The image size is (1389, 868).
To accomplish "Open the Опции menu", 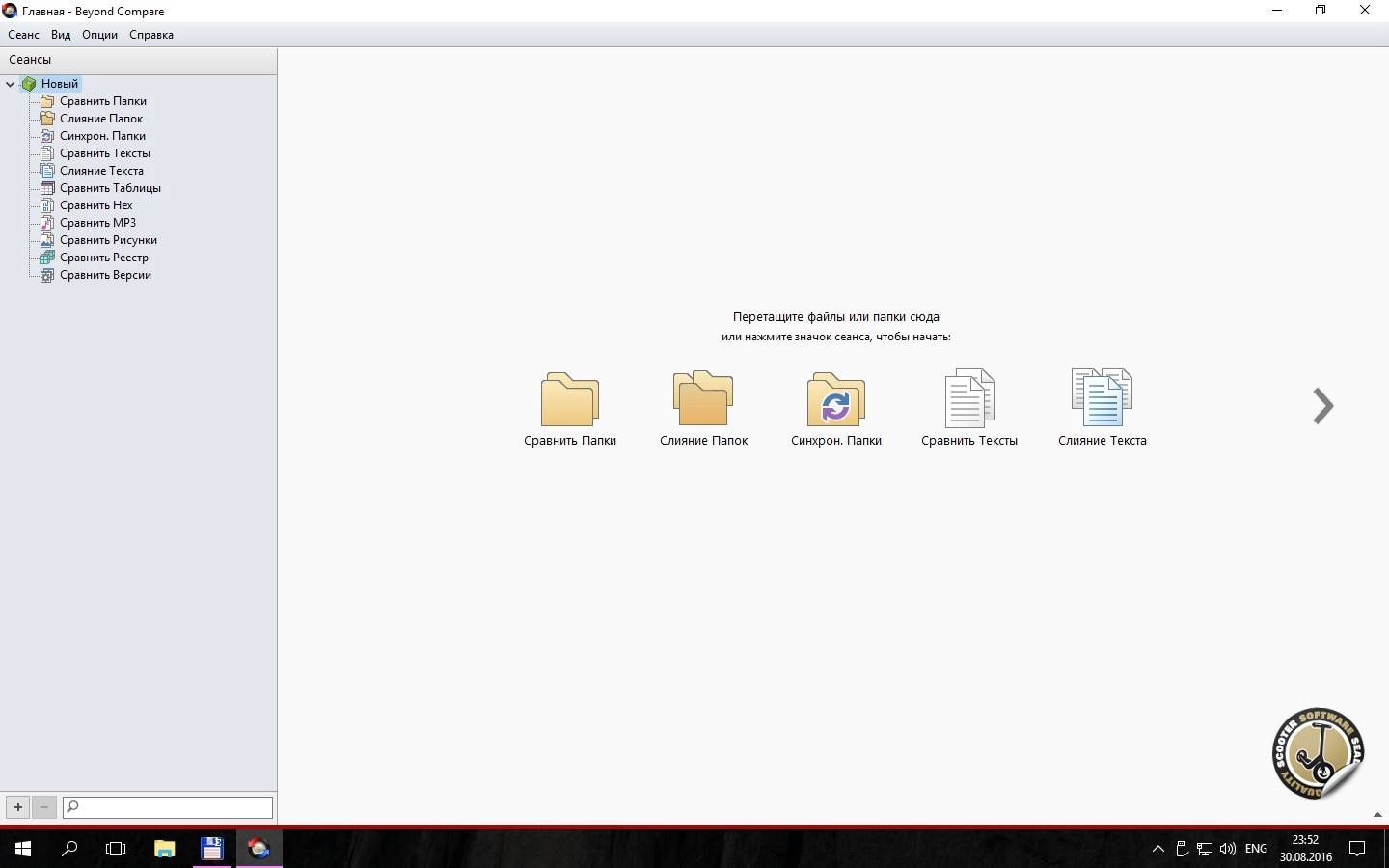I will (99, 35).
